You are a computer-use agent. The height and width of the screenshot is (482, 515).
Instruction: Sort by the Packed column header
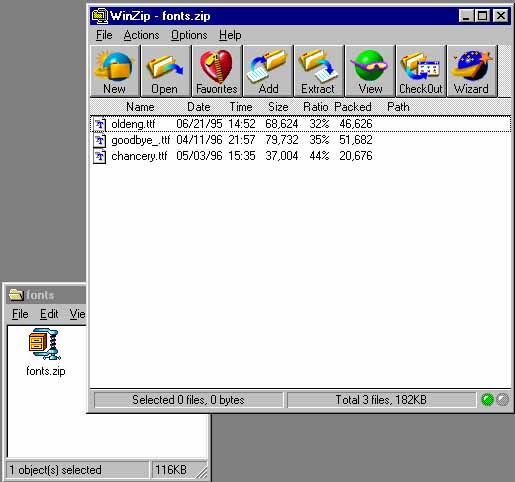pyautogui.click(x=353, y=107)
